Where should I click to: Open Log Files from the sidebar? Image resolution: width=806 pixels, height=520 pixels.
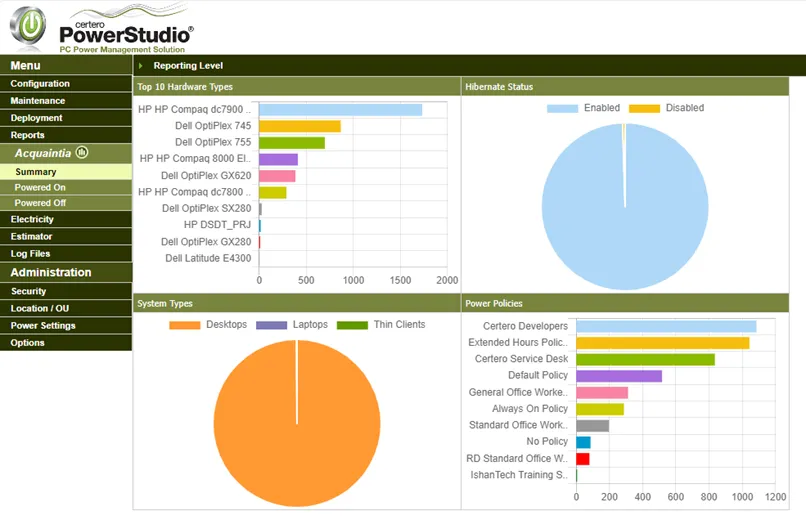point(30,254)
